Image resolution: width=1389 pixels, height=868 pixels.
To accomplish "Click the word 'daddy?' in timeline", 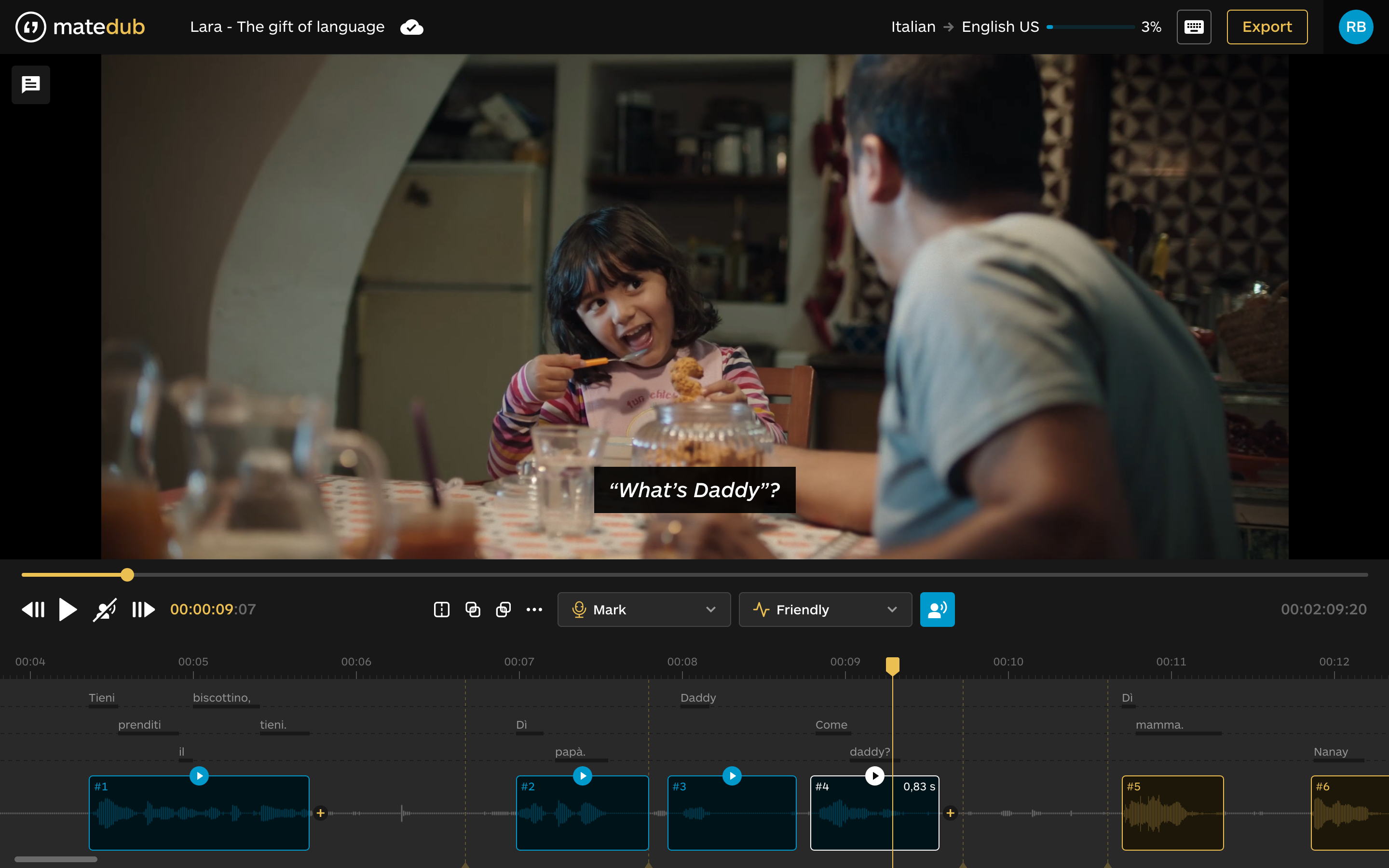I will coord(870,751).
